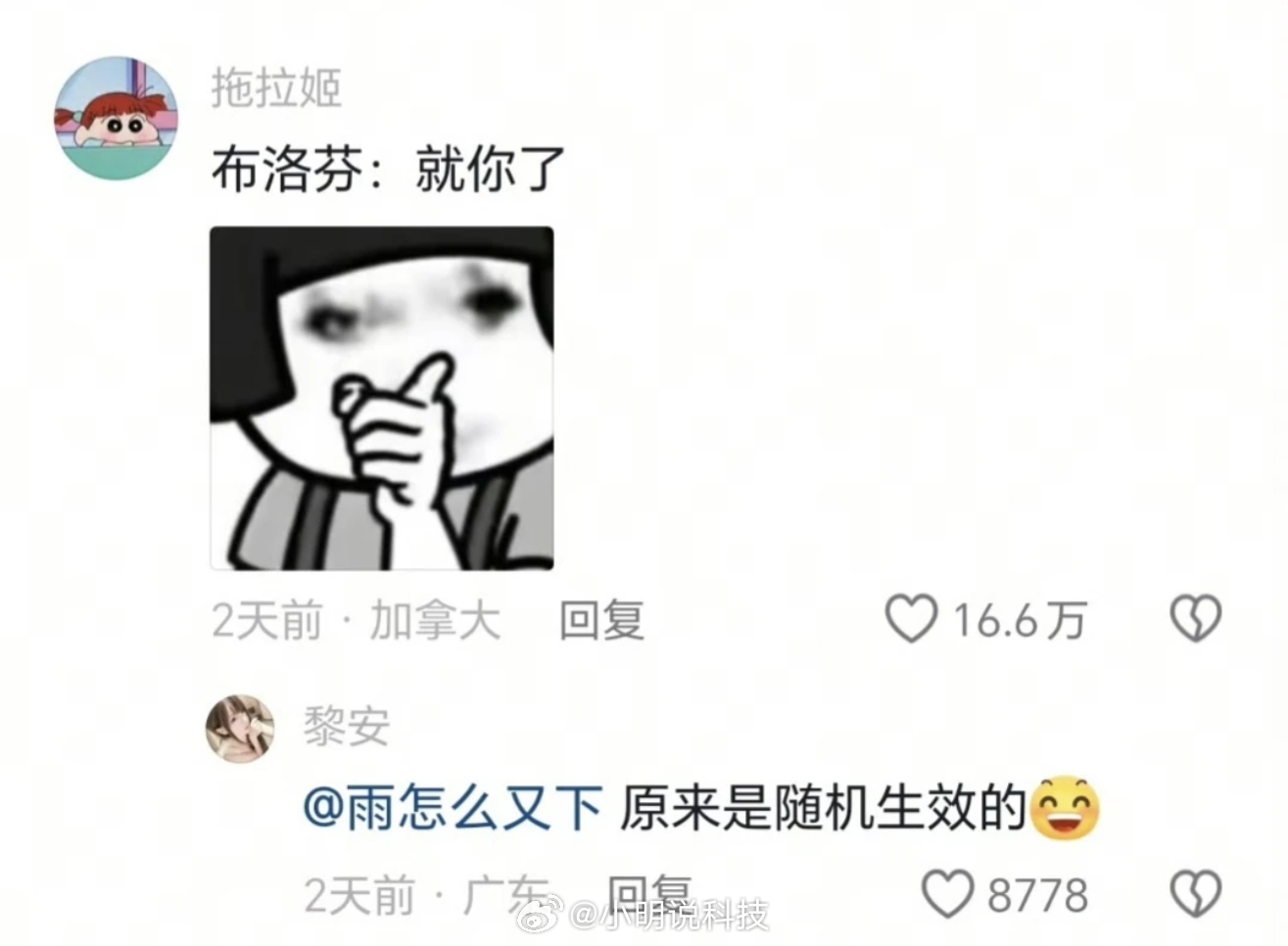Click the 8778 like count
1288x946 pixels.
(x=1037, y=895)
